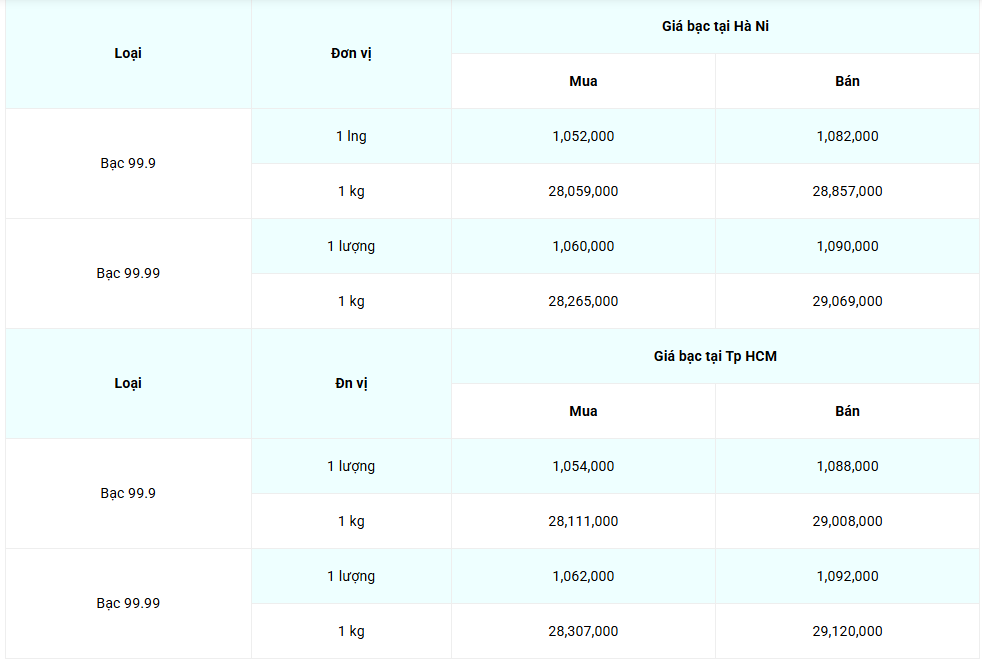The image size is (982, 662).
Task: Click the Mua header under Hanoi prices
Action: coord(583,81)
